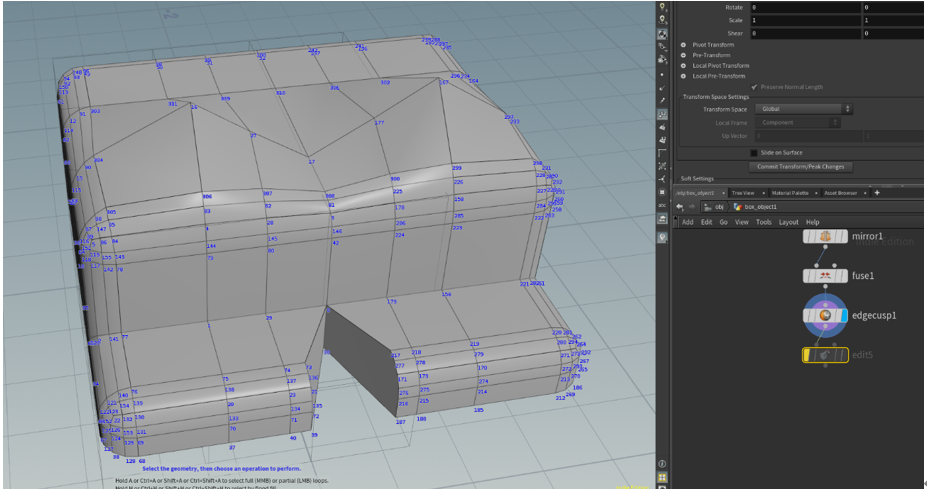Click the edit5 node in network

[x=825, y=355]
